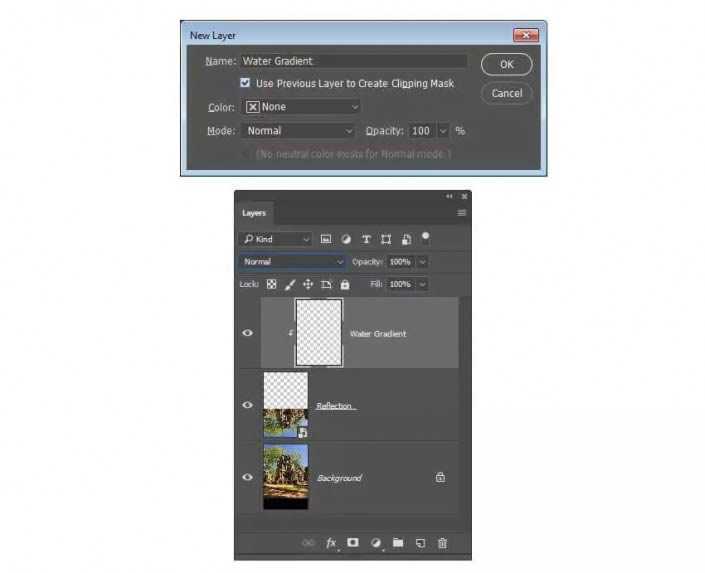Click the layer mask icon at panel bottom

(x=352, y=543)
